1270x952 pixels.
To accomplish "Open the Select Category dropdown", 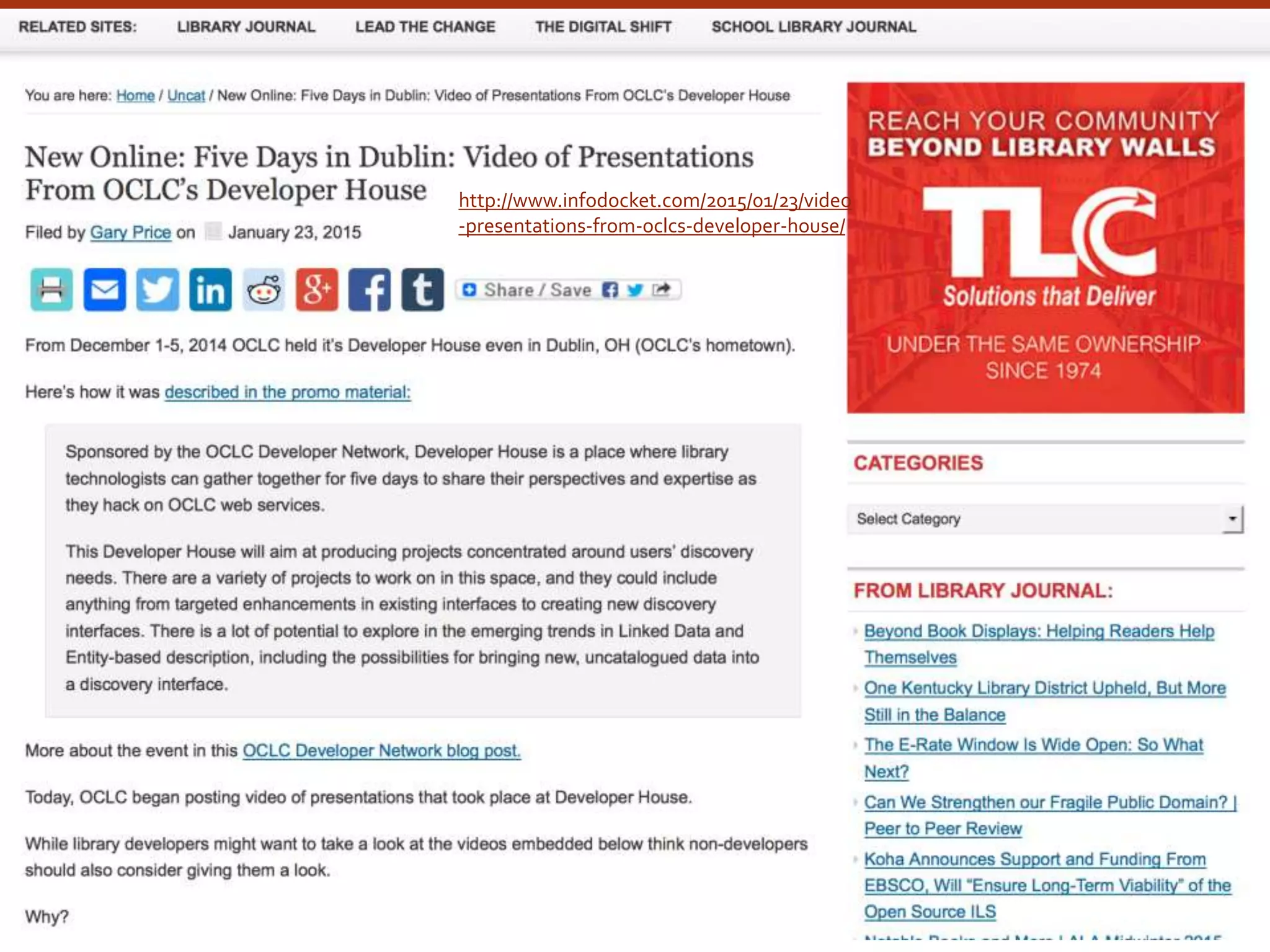I will click(1046, 519).
